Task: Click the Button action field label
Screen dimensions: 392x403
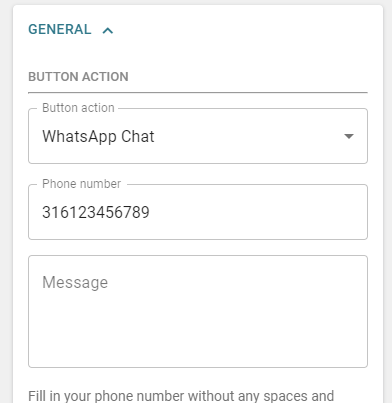Action: tap(78, 108)
